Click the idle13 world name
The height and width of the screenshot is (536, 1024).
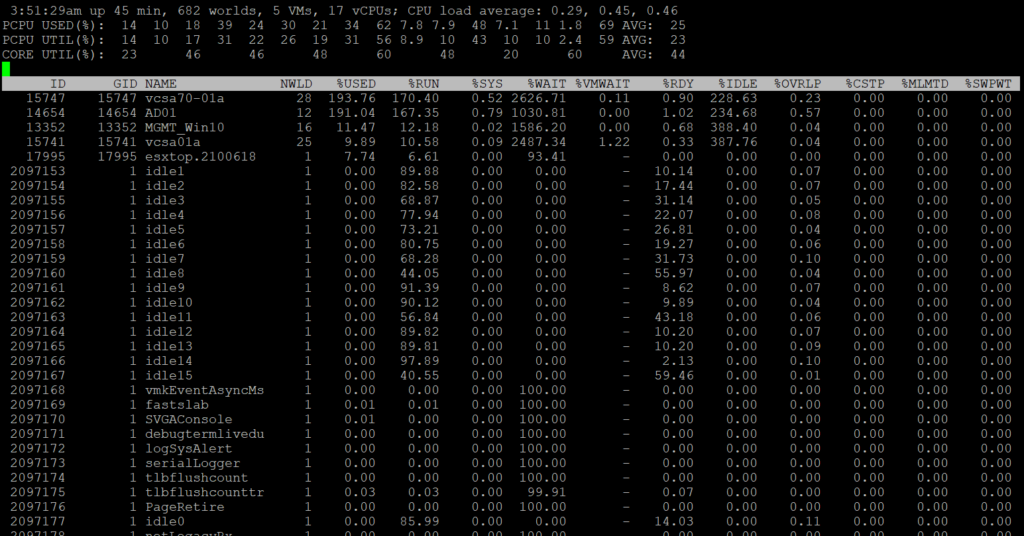point(168,346)
